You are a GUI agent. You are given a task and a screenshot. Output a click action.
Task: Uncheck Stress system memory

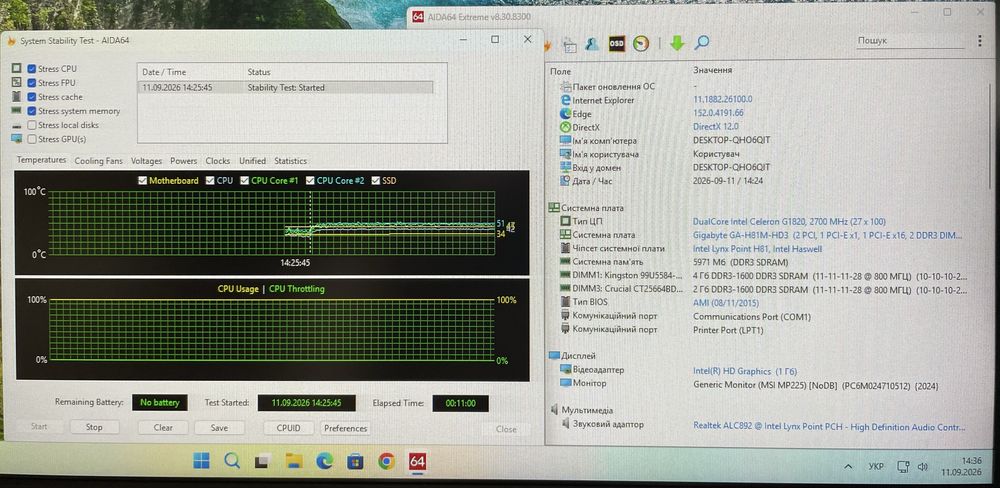coord(32,111)
